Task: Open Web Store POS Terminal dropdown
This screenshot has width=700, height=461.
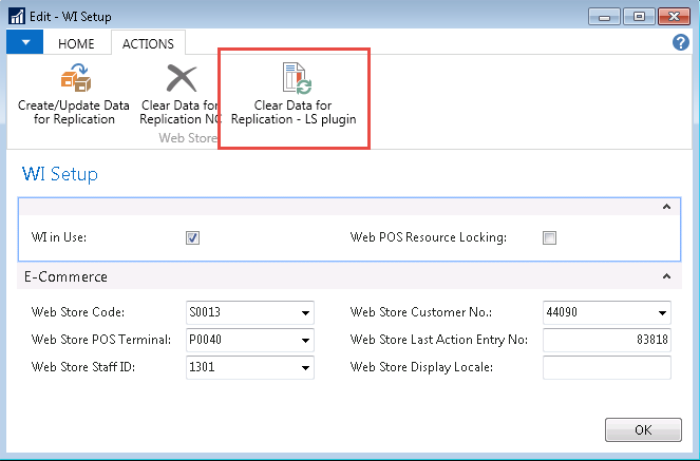Action: click(305, 340)
